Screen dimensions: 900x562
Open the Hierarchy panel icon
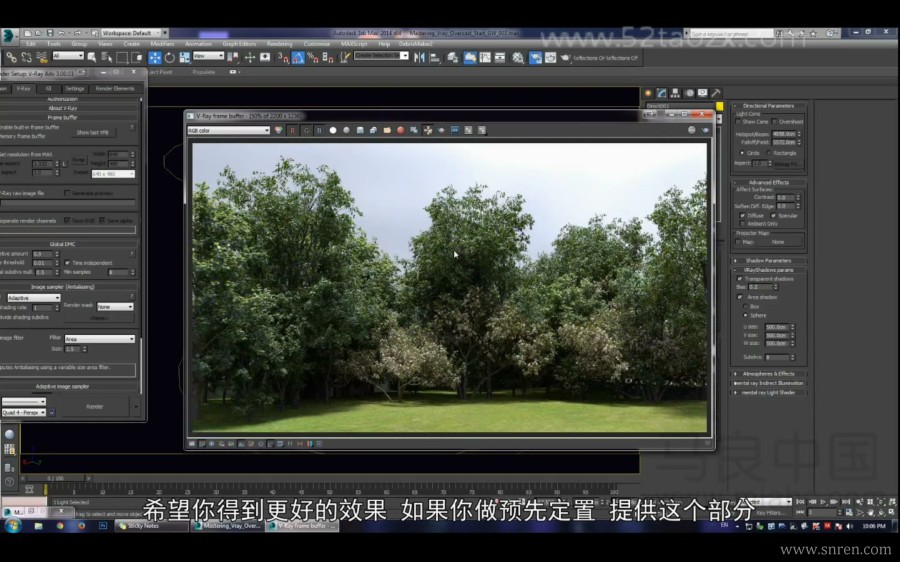coord(675,93)
